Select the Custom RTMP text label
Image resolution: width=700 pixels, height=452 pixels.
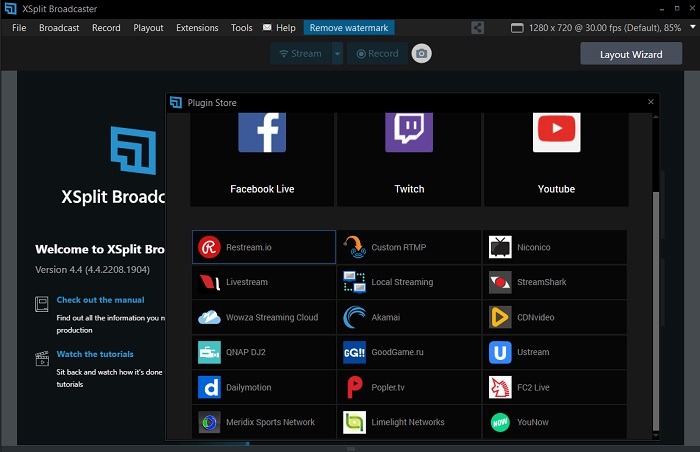point(399,247)
